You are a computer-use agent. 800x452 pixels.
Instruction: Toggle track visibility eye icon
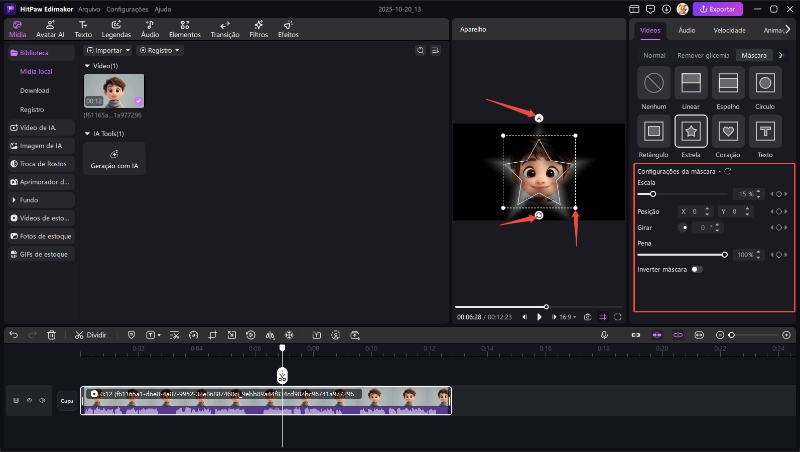pyautogui.click(x=29, y=401)
